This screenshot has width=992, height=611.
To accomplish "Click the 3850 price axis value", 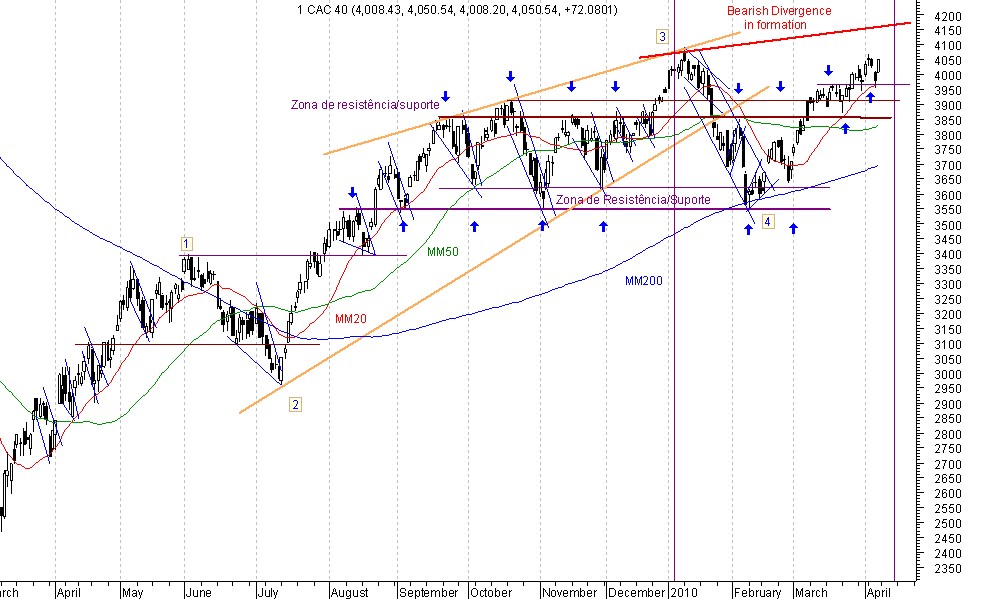I will click(947, 121).
